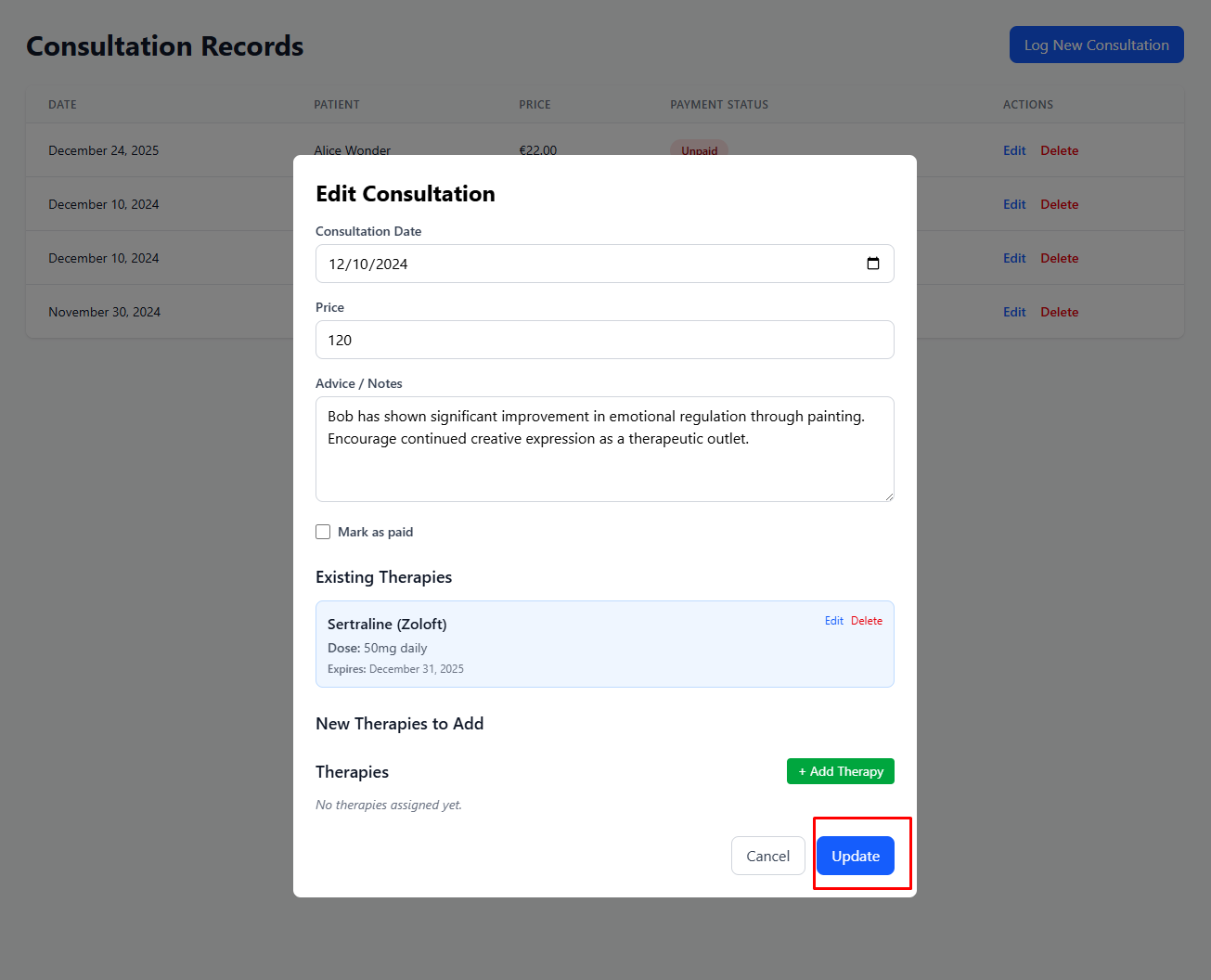Click the Payment Status column header
This screenshot has width=1211, height=980.
click(x=719, y=105)
